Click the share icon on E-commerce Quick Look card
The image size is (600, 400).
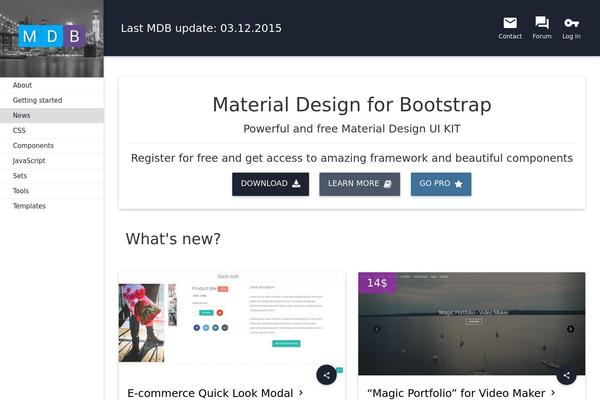[x=326, y=375]
